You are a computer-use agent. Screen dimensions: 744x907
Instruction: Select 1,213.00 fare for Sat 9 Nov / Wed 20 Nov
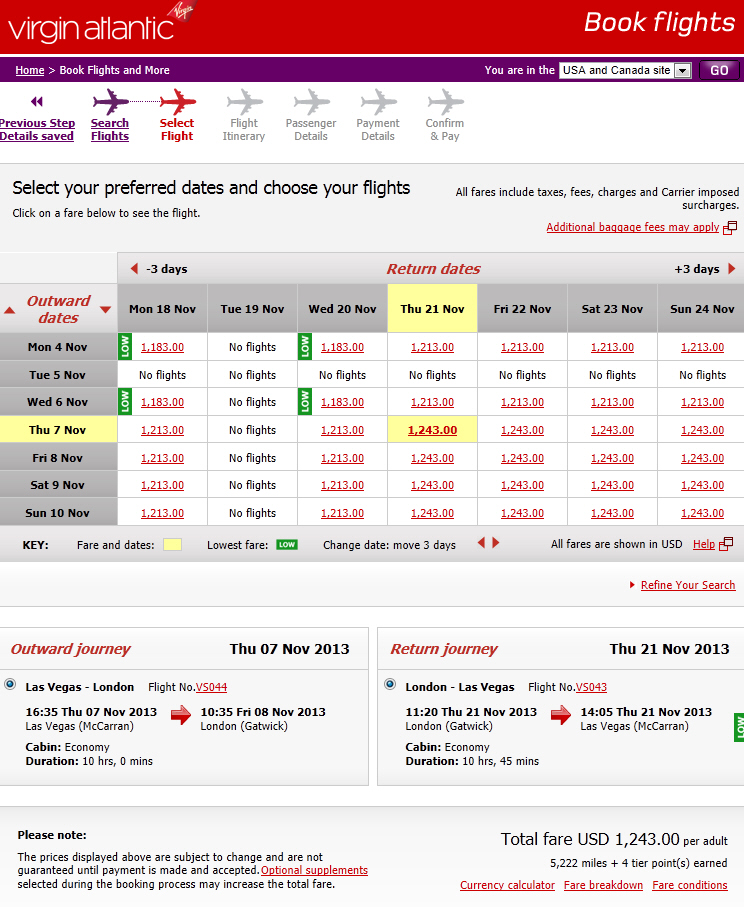click(342, 485)
